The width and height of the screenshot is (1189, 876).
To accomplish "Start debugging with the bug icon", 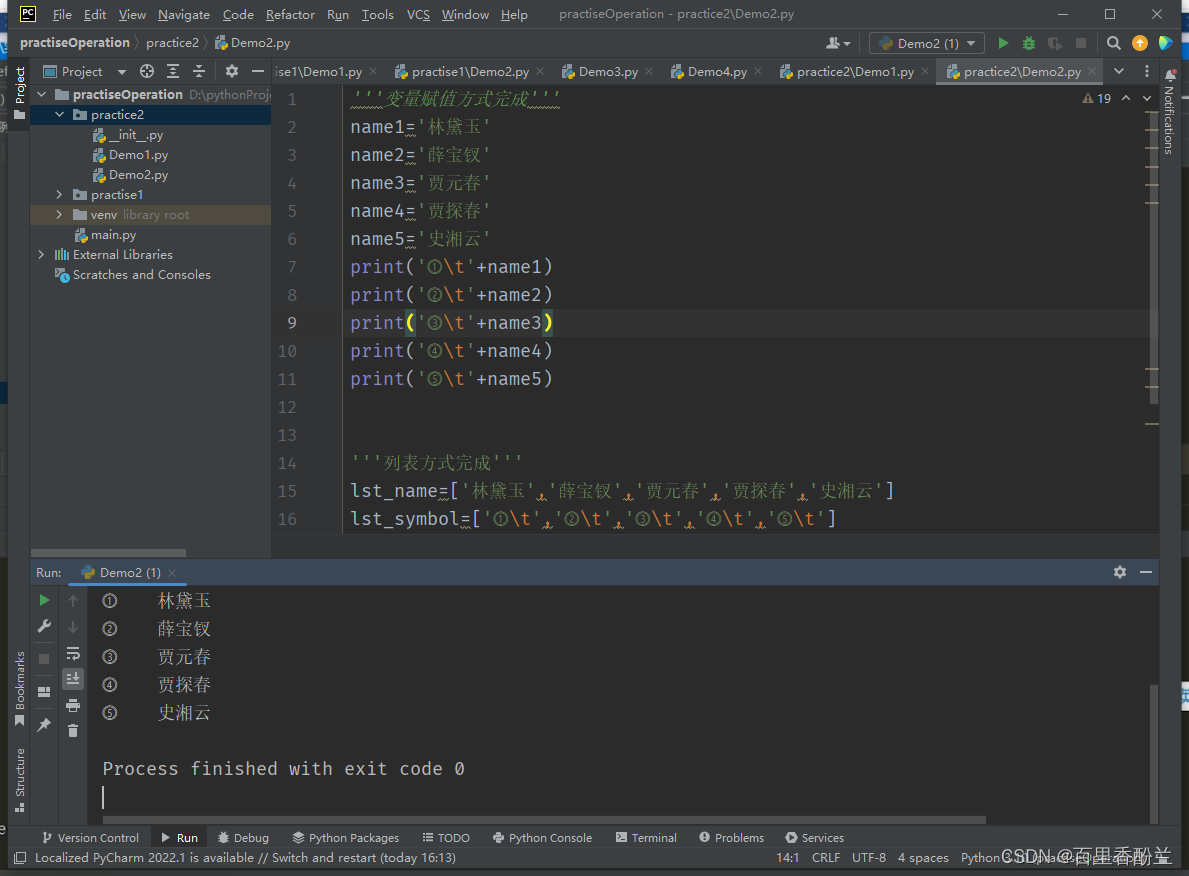I will 1028,43.
